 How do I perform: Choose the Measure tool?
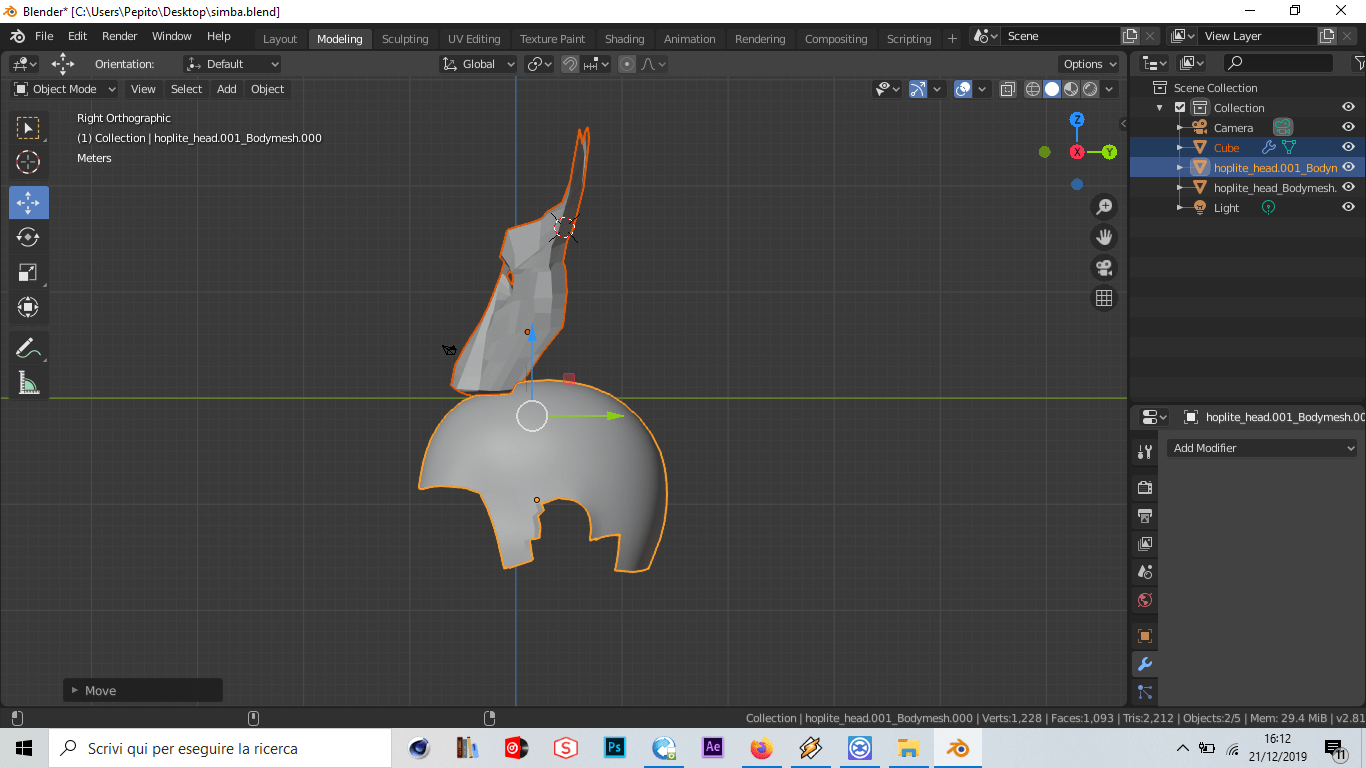point(29,382)
